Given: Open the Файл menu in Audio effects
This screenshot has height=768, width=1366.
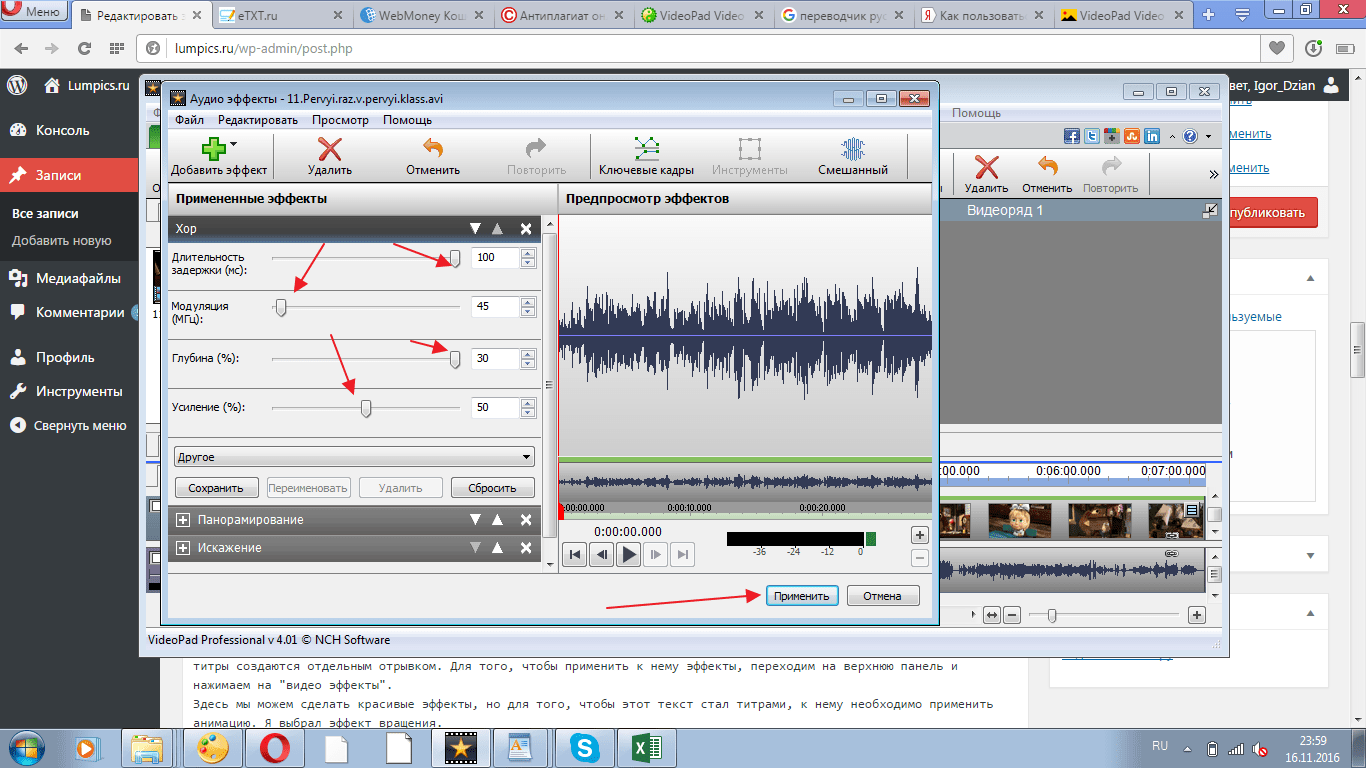Looking at the screenshot, I should 189,120.
